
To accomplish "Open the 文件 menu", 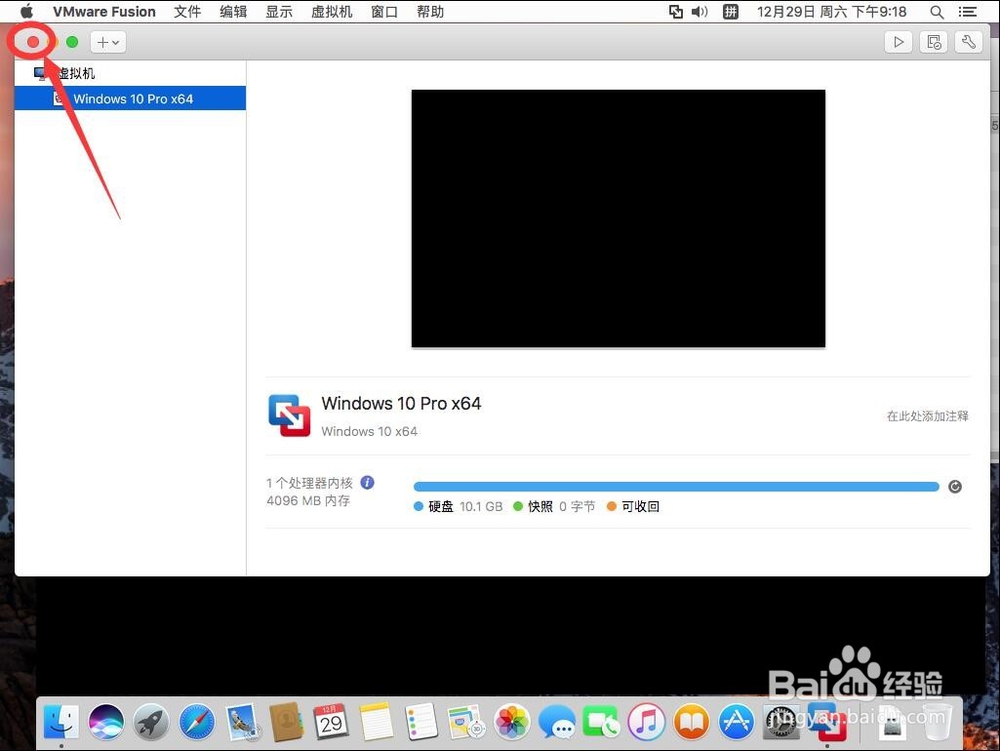I will [188, 11].
